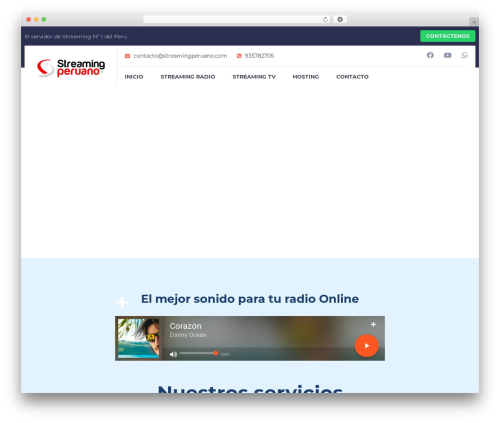The image size is (500, 423).
Task: Click the contacto@streamingperuano.com email link
Action: (x=180, y=56)
